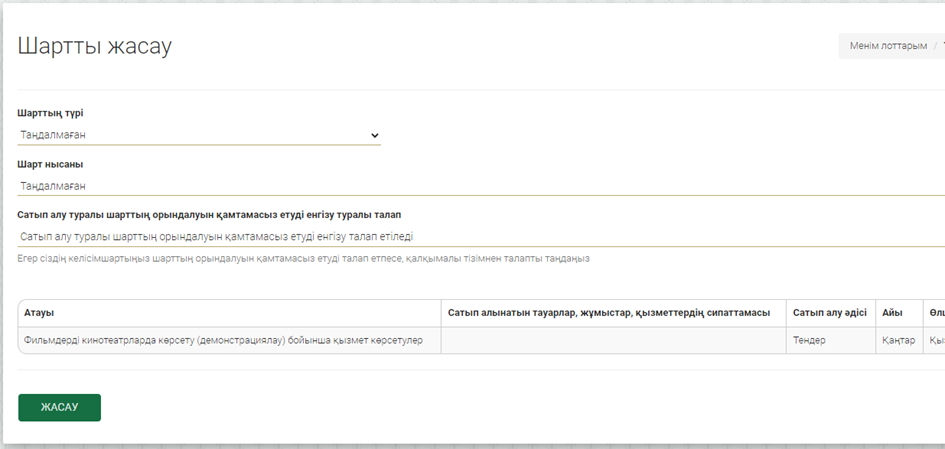Screen dimensions: 945x449
Task: Click the Шарттың түрі field label
Action: (50, 113)
